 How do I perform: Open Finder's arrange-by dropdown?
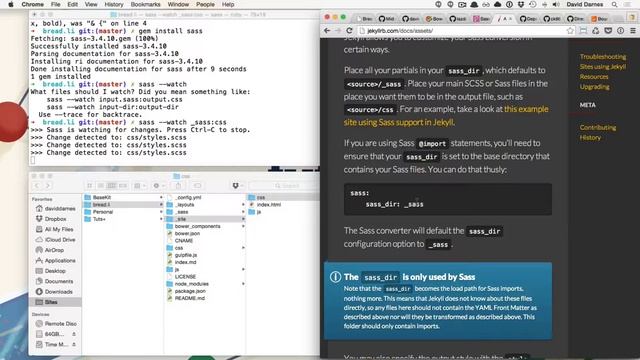point(140,186)
